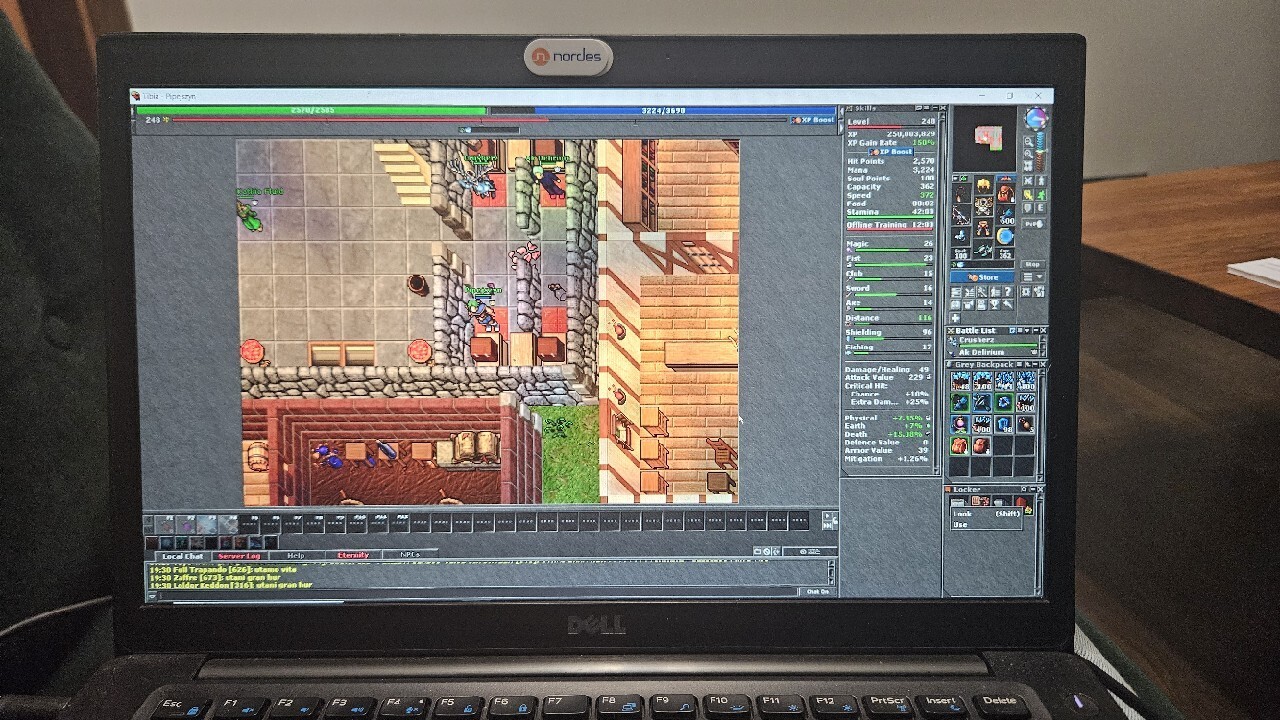Viewport: 1280px width, 720px height.
Task: Click the minimap view
Action: 985,139
